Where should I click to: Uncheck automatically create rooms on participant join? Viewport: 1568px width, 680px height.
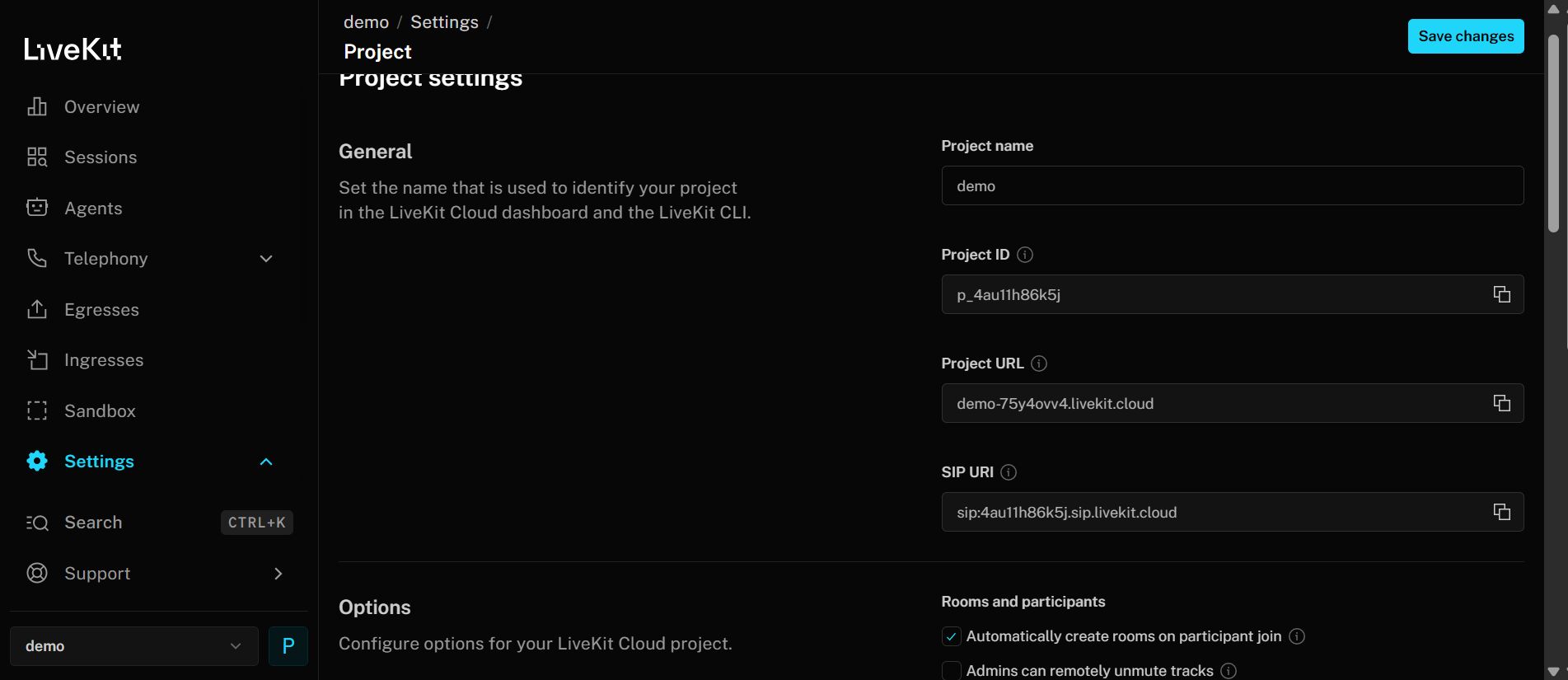point(951,636)
